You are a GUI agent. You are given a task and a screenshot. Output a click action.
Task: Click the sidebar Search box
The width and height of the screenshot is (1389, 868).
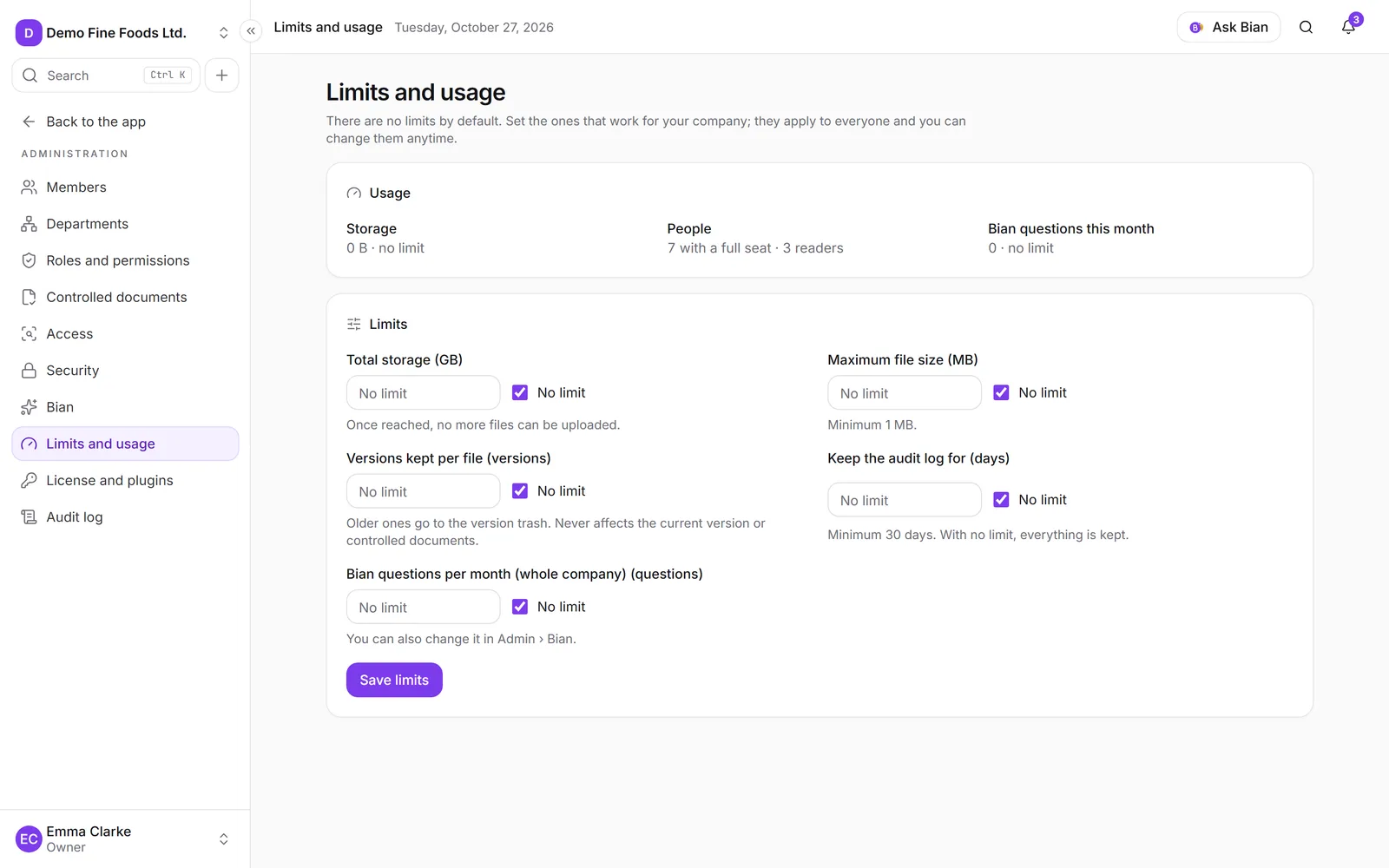tap(106, 76)
